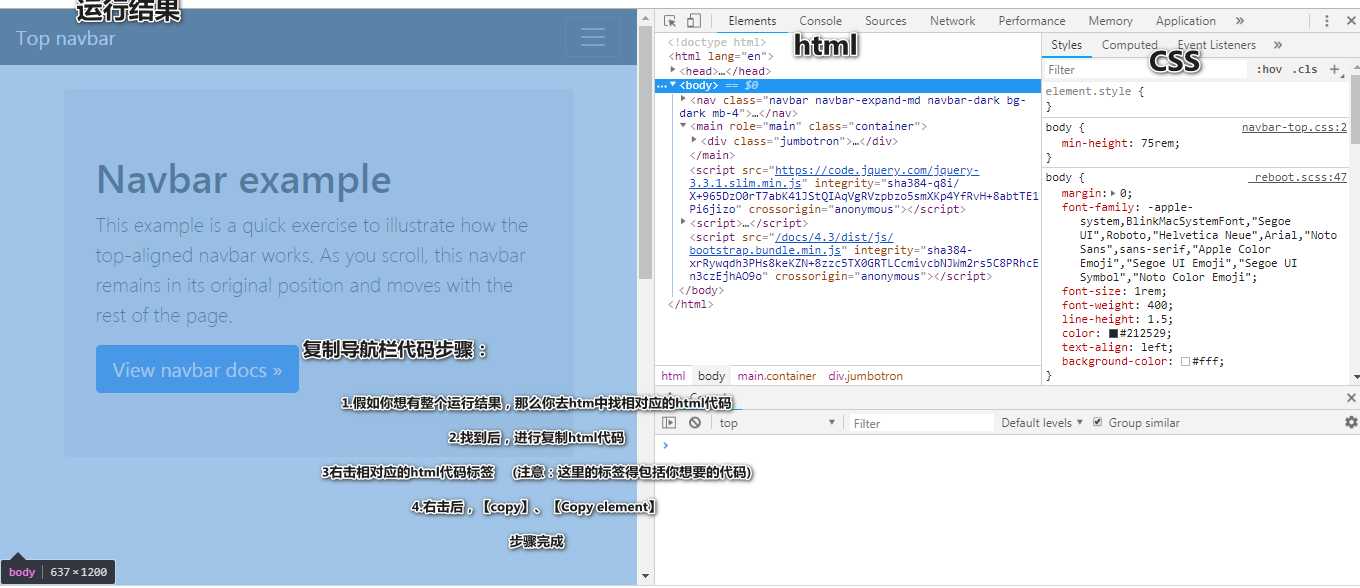Click the div.jumbotron breadcrumb item
Viewport: 1360px width, 588px height.
point(865,377)
